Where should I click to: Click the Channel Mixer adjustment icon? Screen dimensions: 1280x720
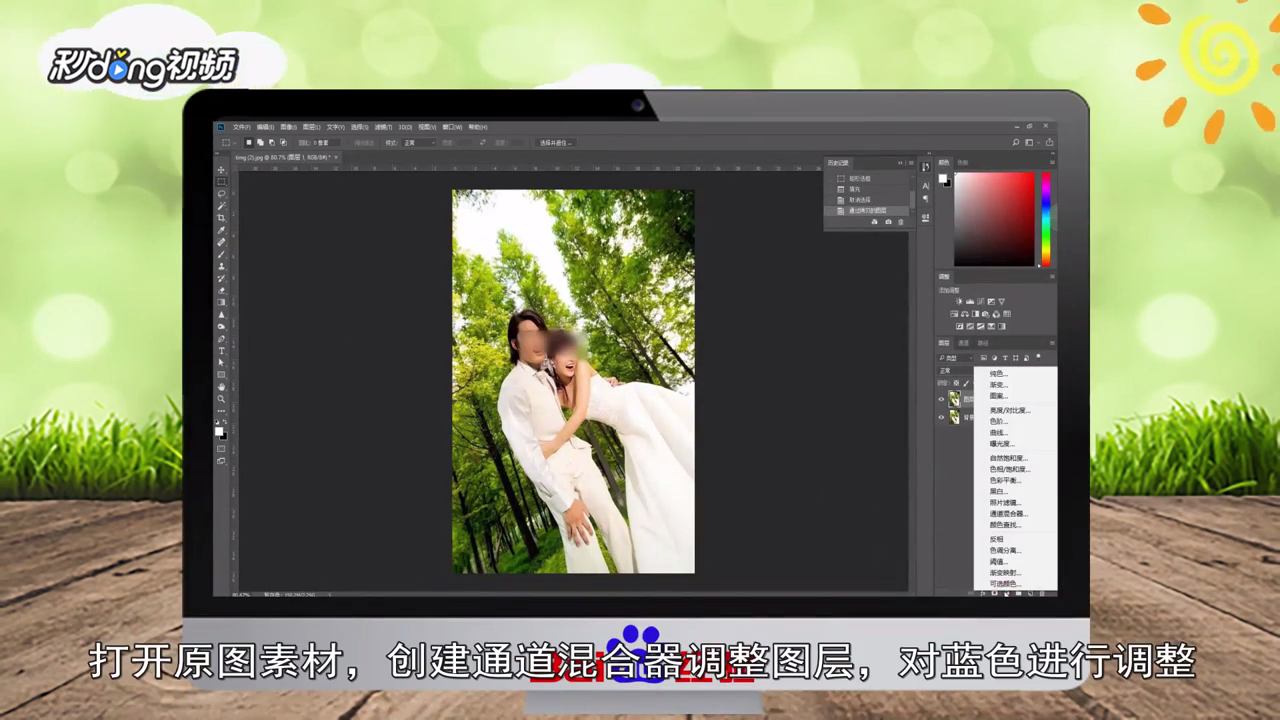point(996,314)
